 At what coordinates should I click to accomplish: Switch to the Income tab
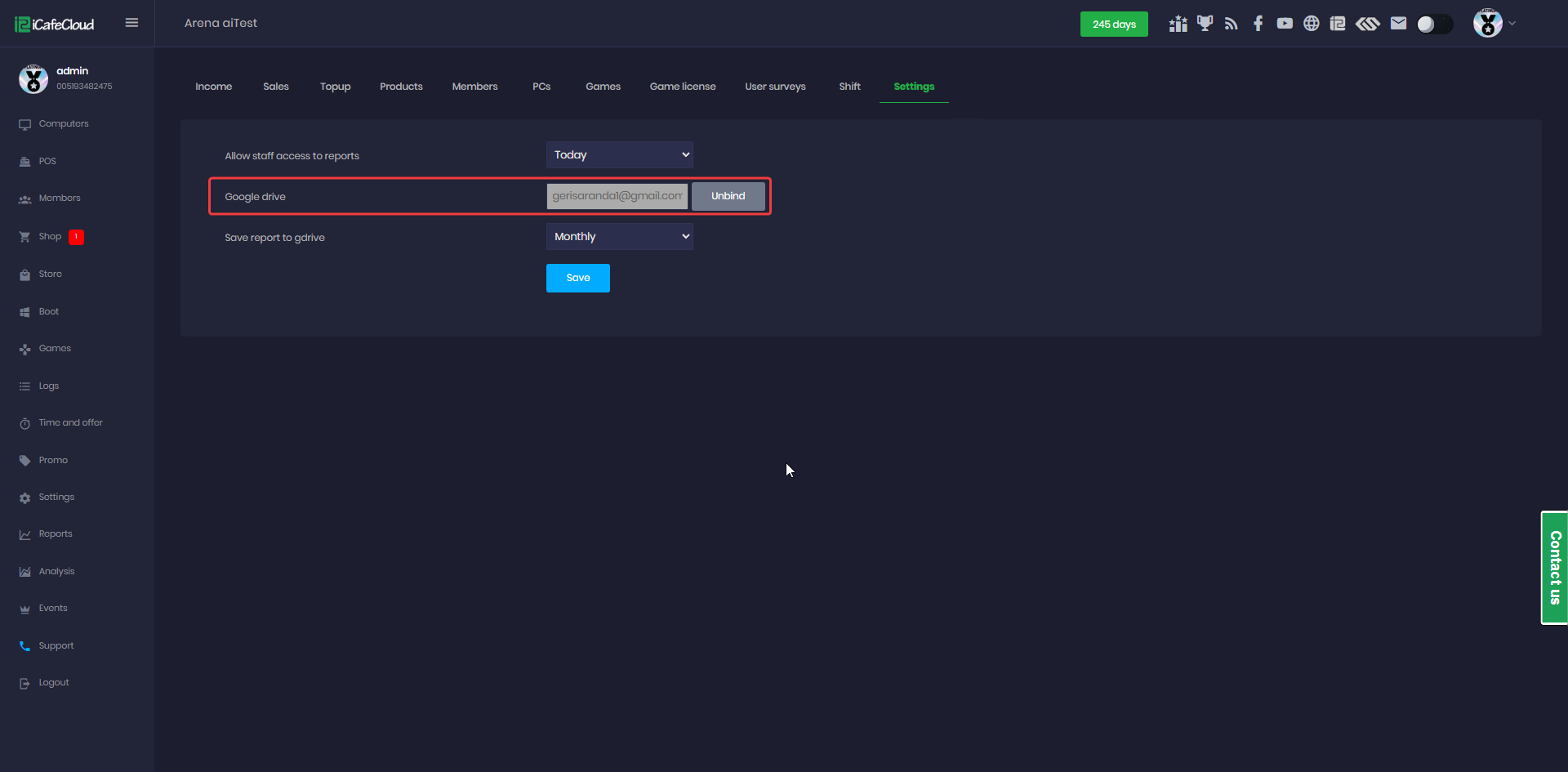pyautogui.click(x=213, y=87)
